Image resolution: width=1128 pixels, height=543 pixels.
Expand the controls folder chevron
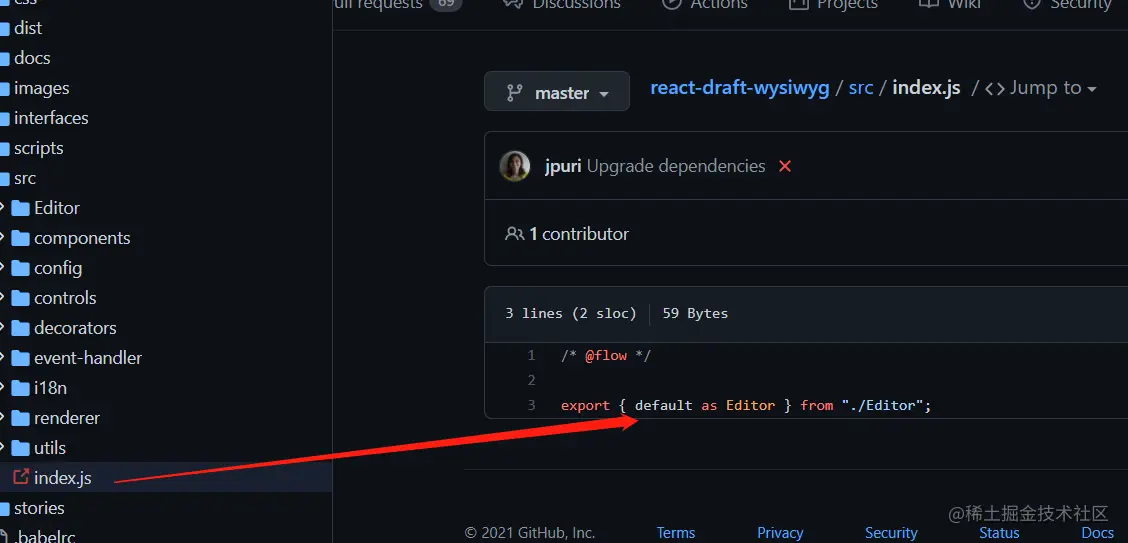coord(3,298)
